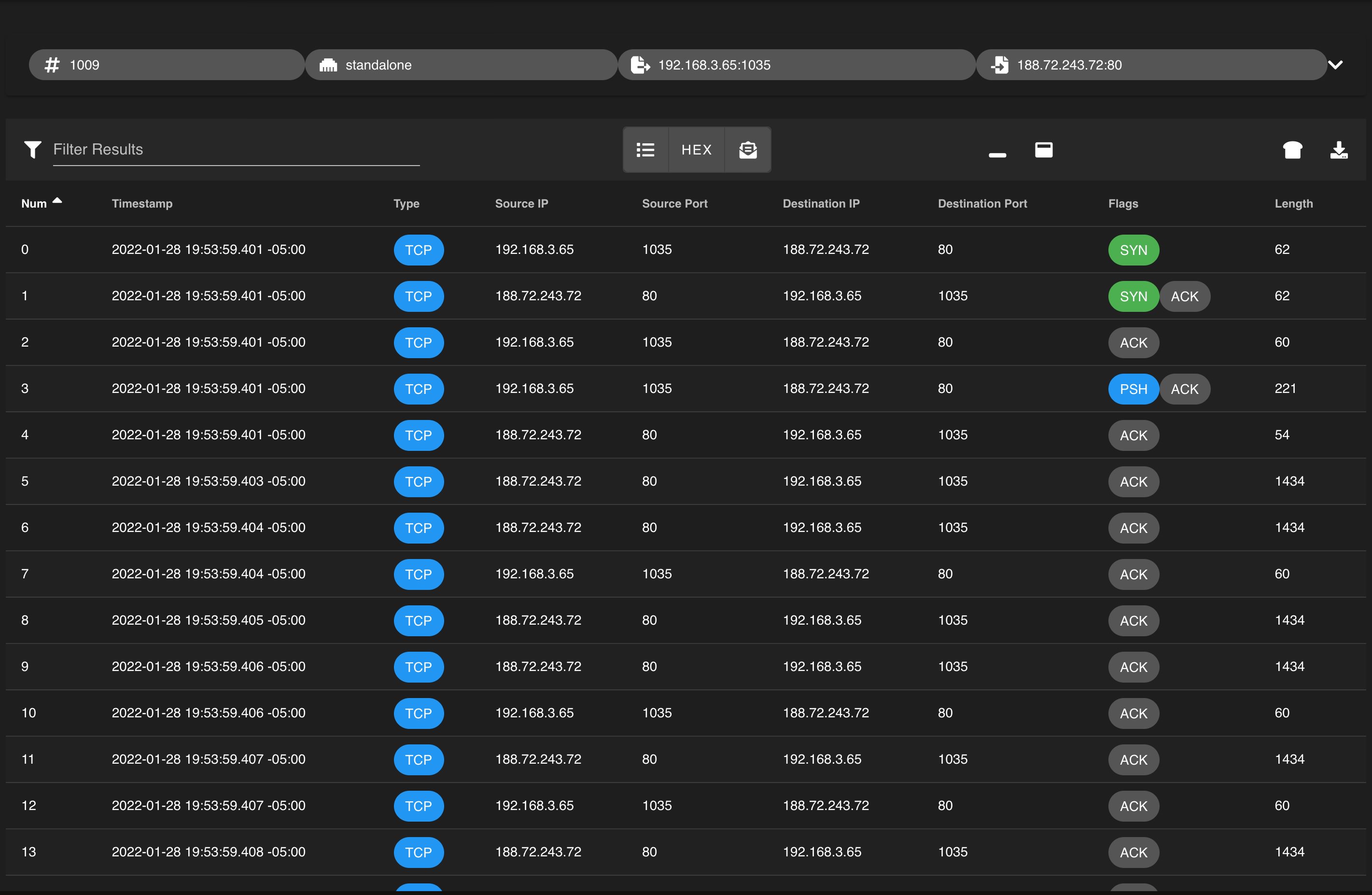Click the minimize panel dash icon
The height and width of the screenshot is (895, 1372).
click(997, 154)
